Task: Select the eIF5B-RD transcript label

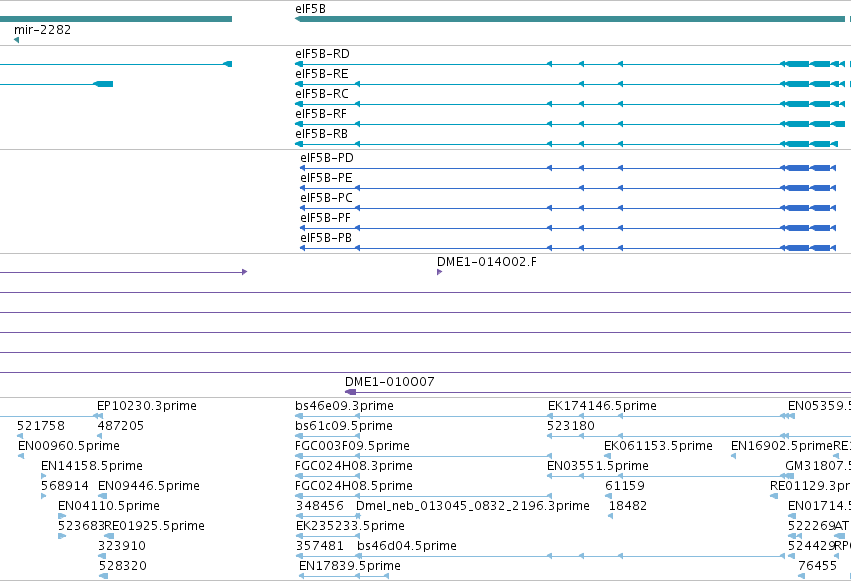Action: (322, 54)
